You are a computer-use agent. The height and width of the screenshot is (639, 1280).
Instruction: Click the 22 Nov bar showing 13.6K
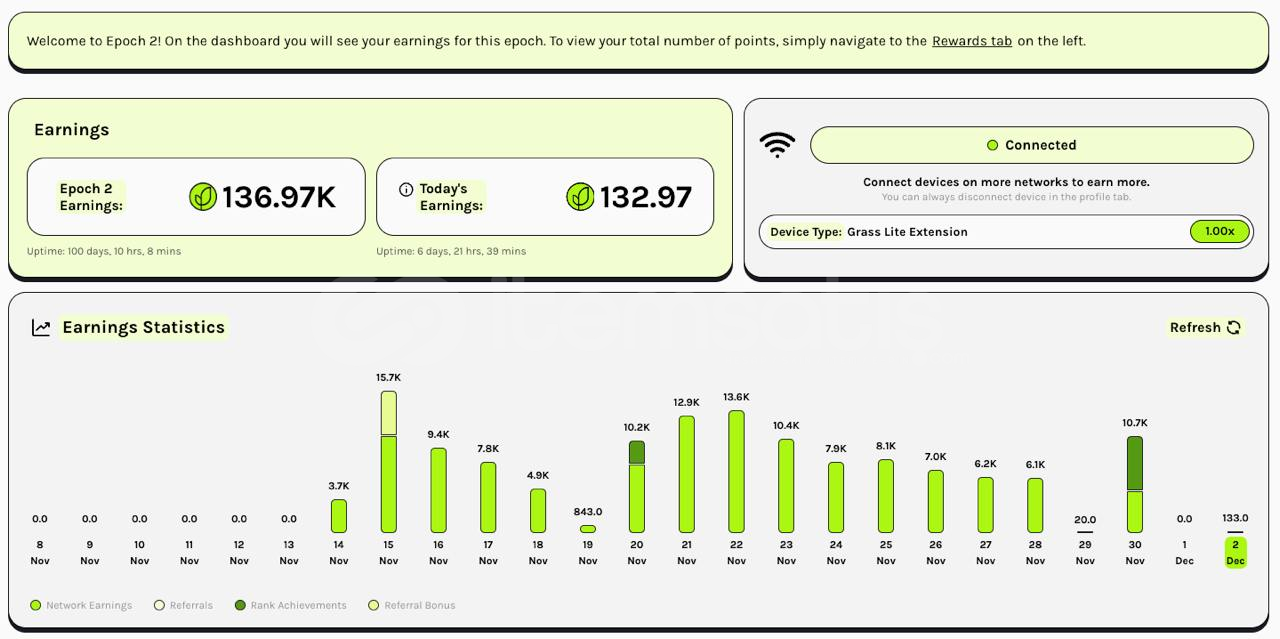pos(736,471)
